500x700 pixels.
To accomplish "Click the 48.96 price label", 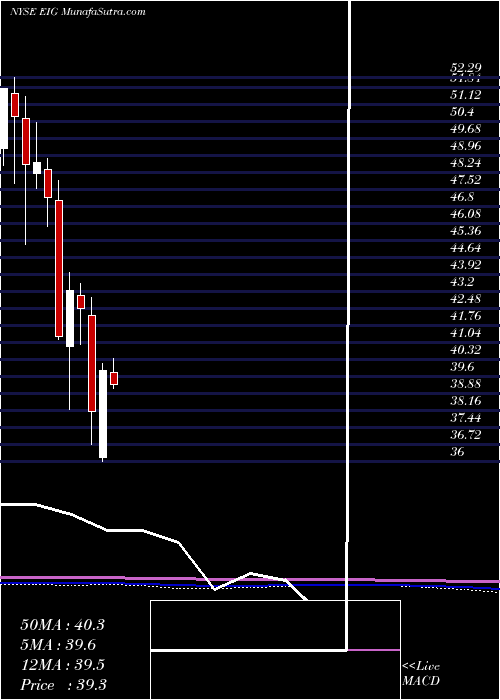I will click(x=466, y=146).
